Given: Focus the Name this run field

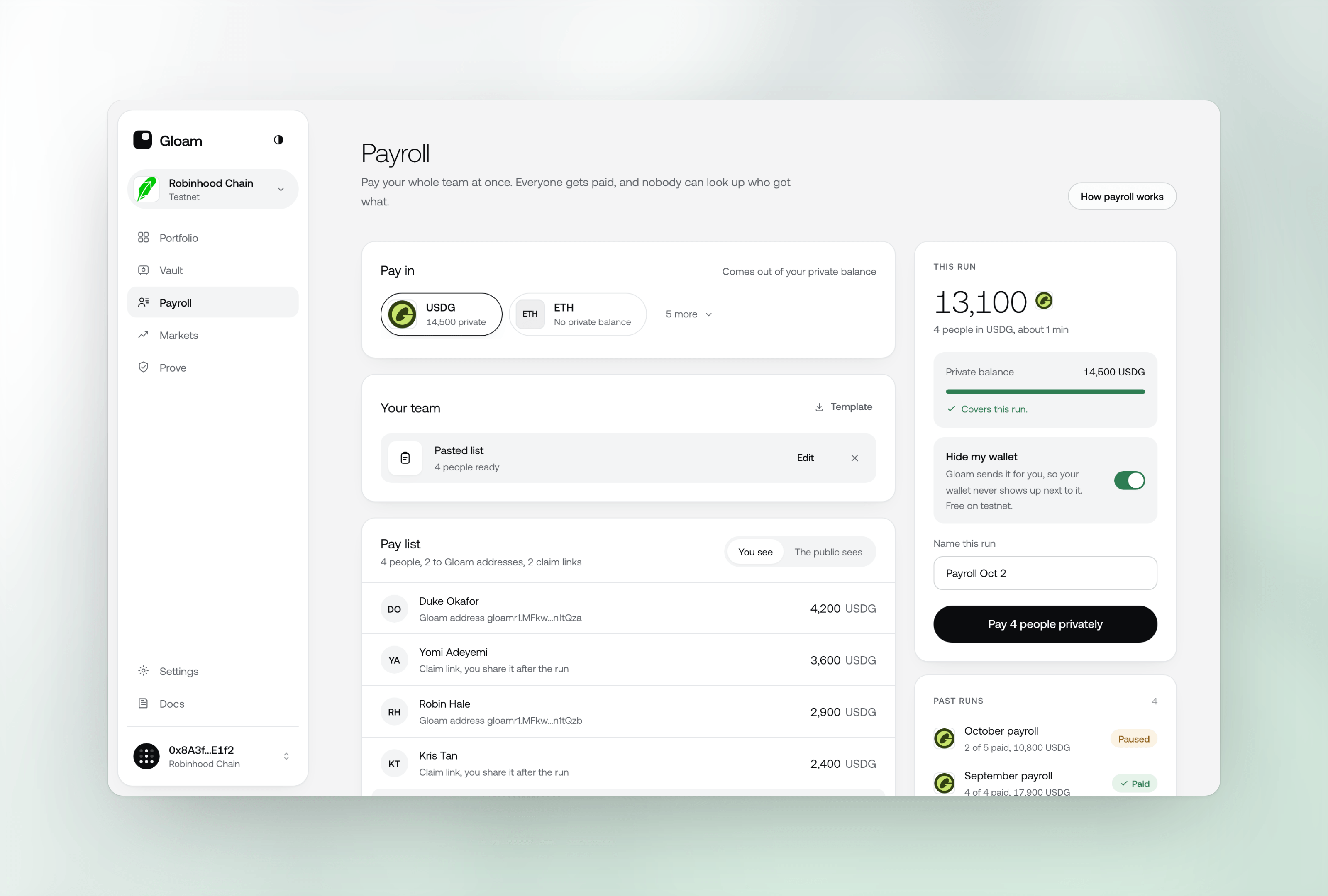Looking at the screenshot, I should [1045, 573].
